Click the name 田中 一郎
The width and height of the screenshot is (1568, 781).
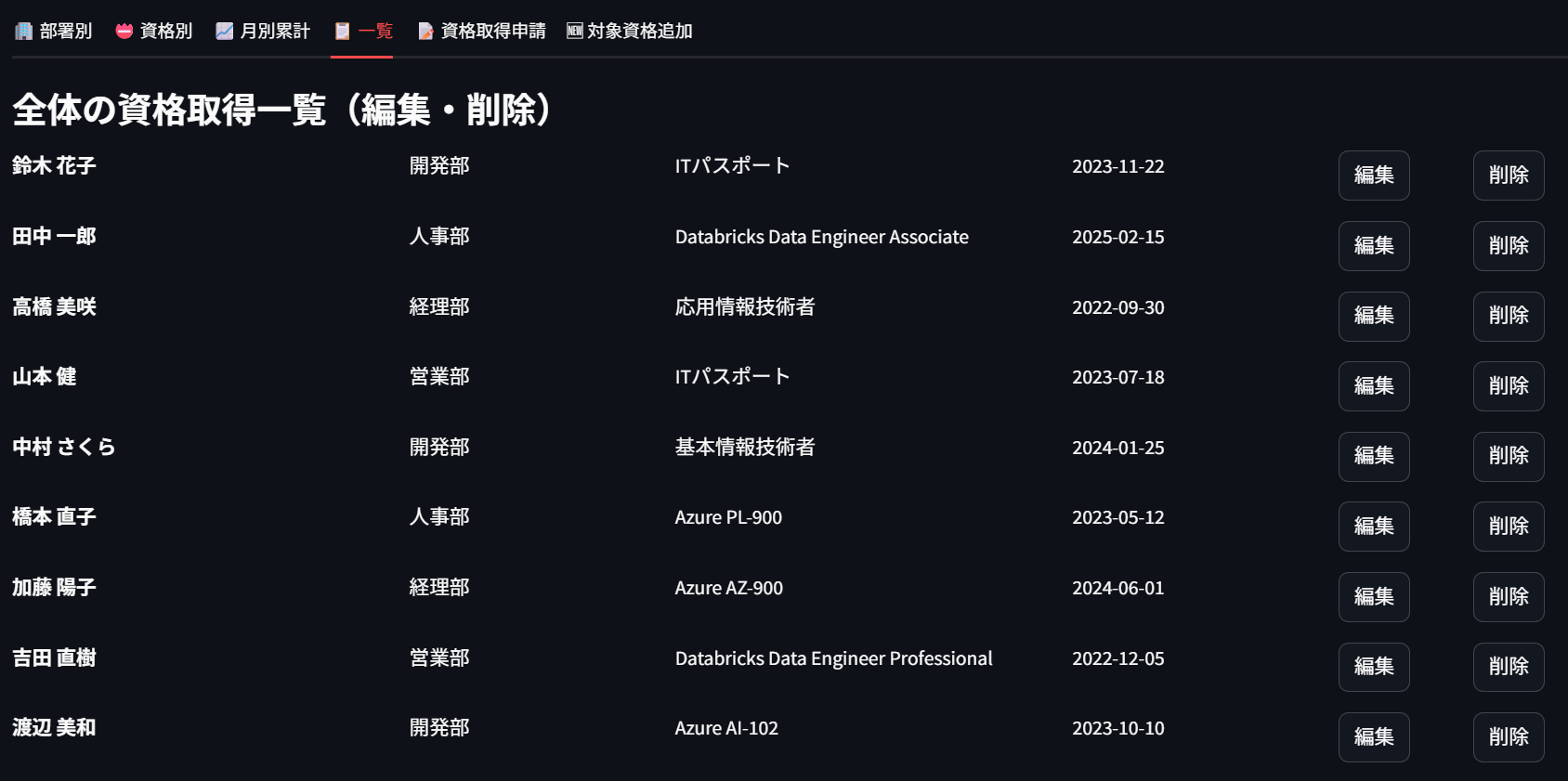54,237
